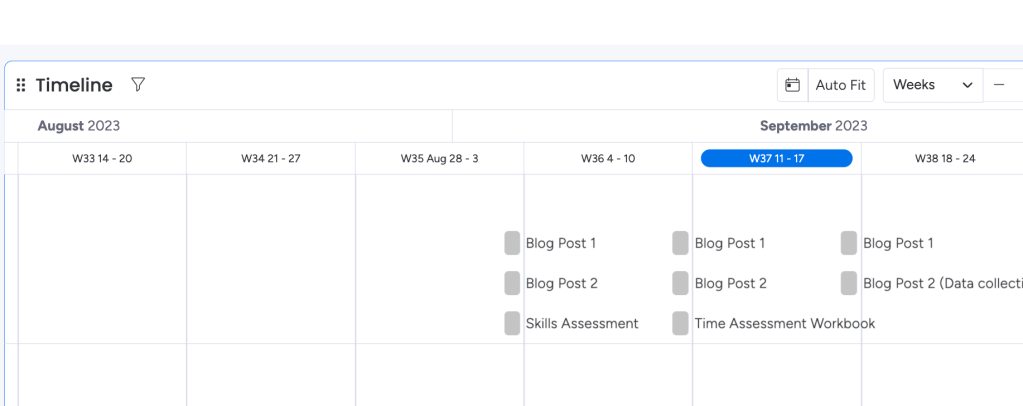Open the Time Assessment Workbook item

[x=784, y=323]
